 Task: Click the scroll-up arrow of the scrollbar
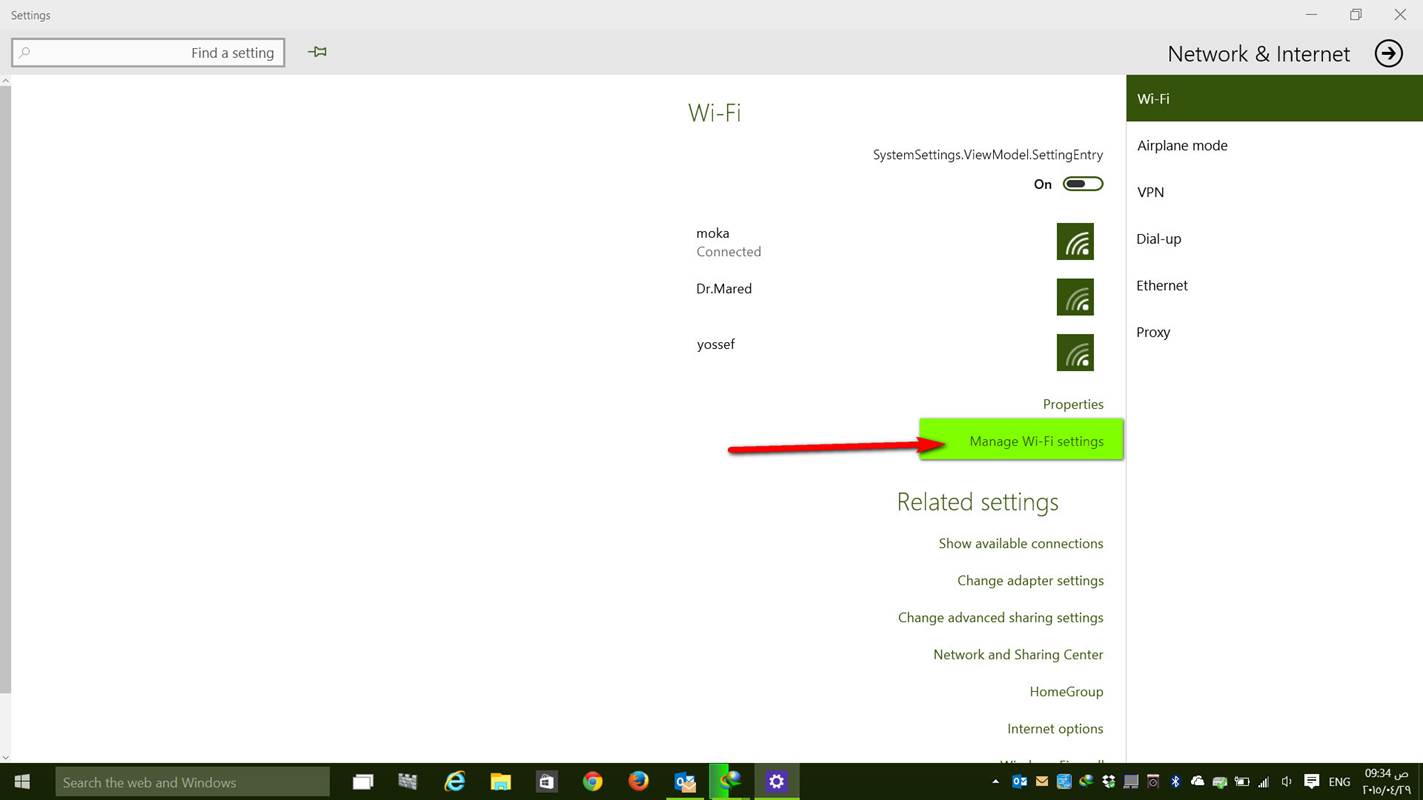point(5,80)
